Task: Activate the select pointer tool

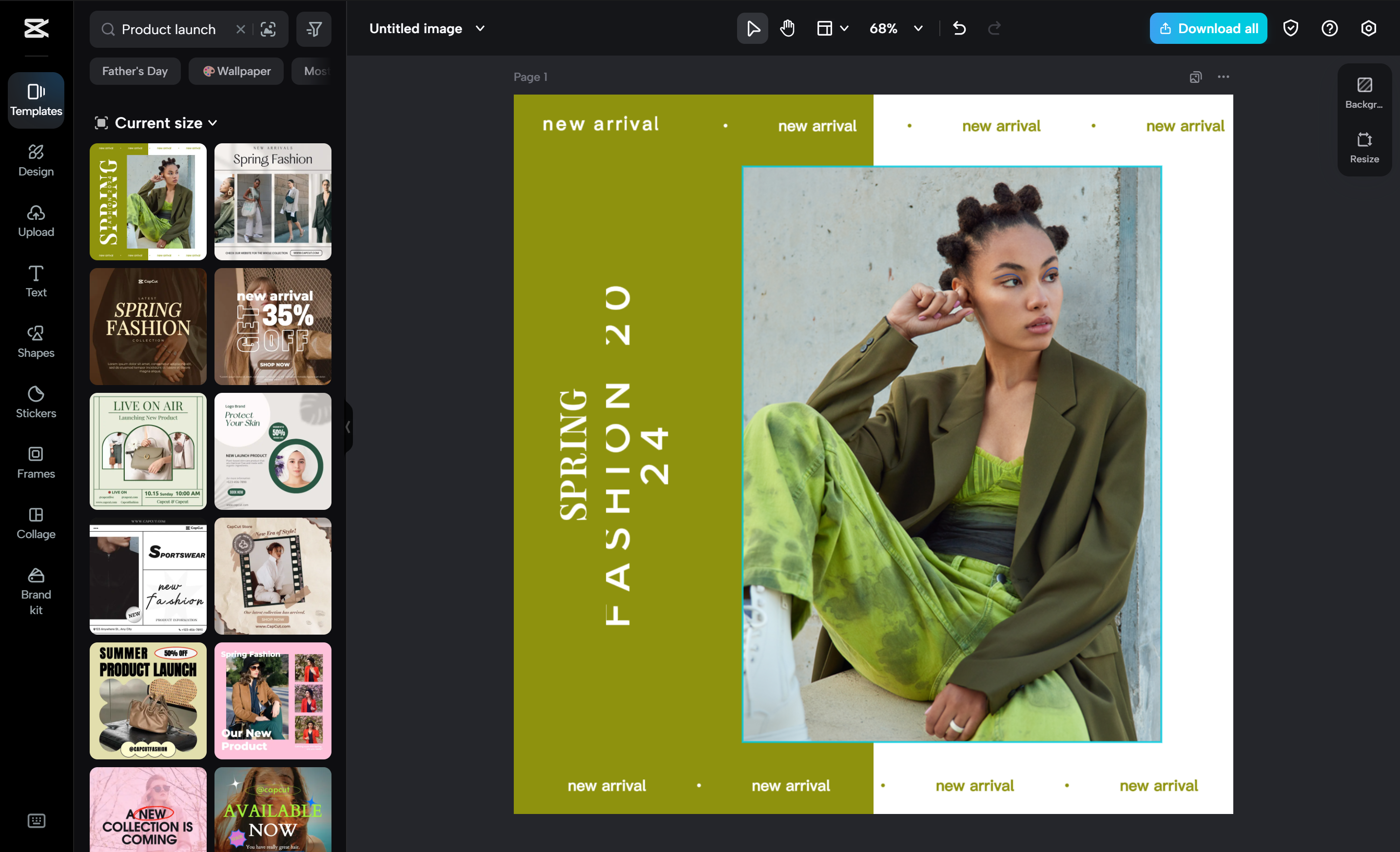Action: pos(752,28)
